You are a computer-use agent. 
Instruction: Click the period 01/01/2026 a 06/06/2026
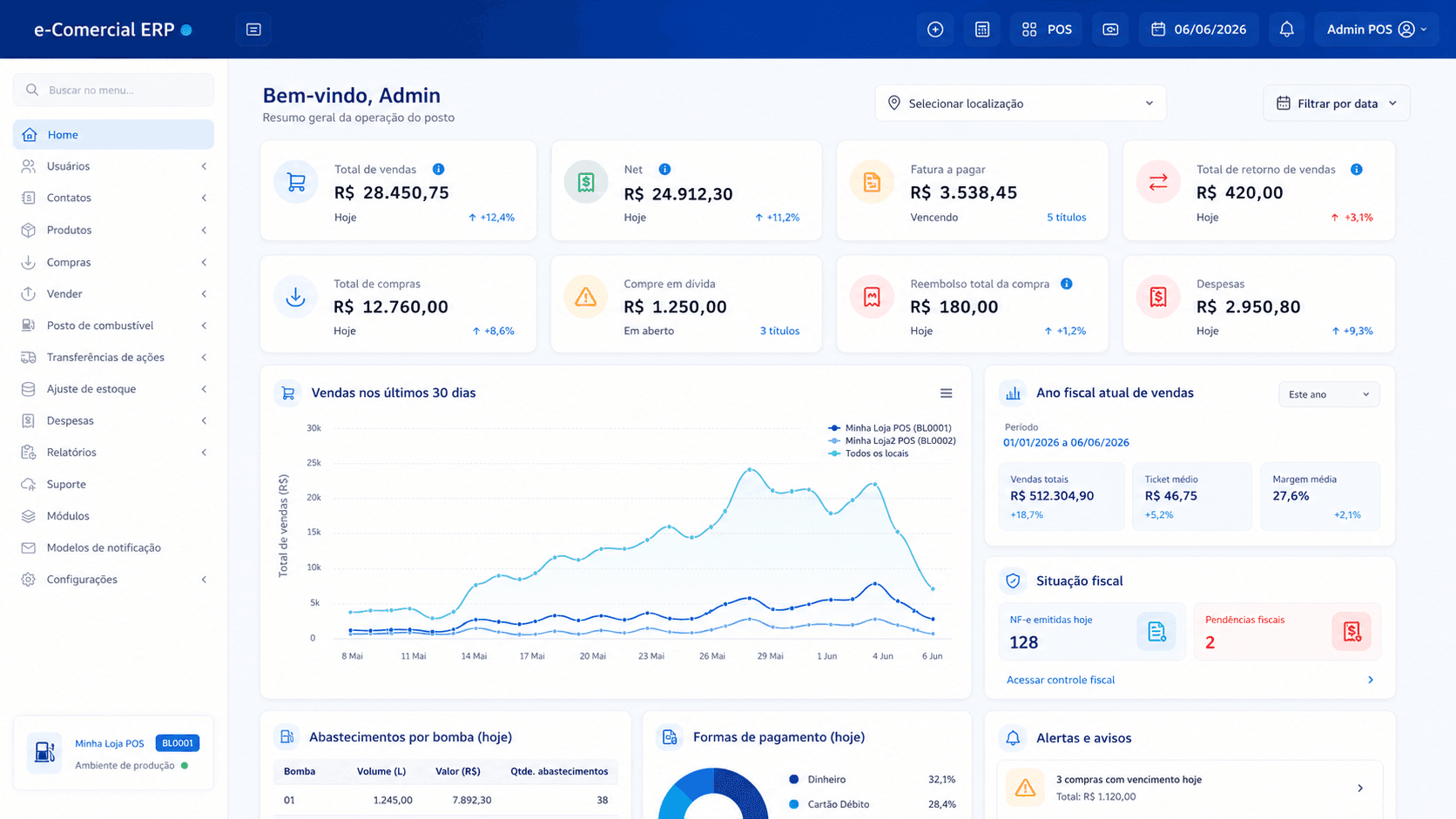click(1066, 442)
